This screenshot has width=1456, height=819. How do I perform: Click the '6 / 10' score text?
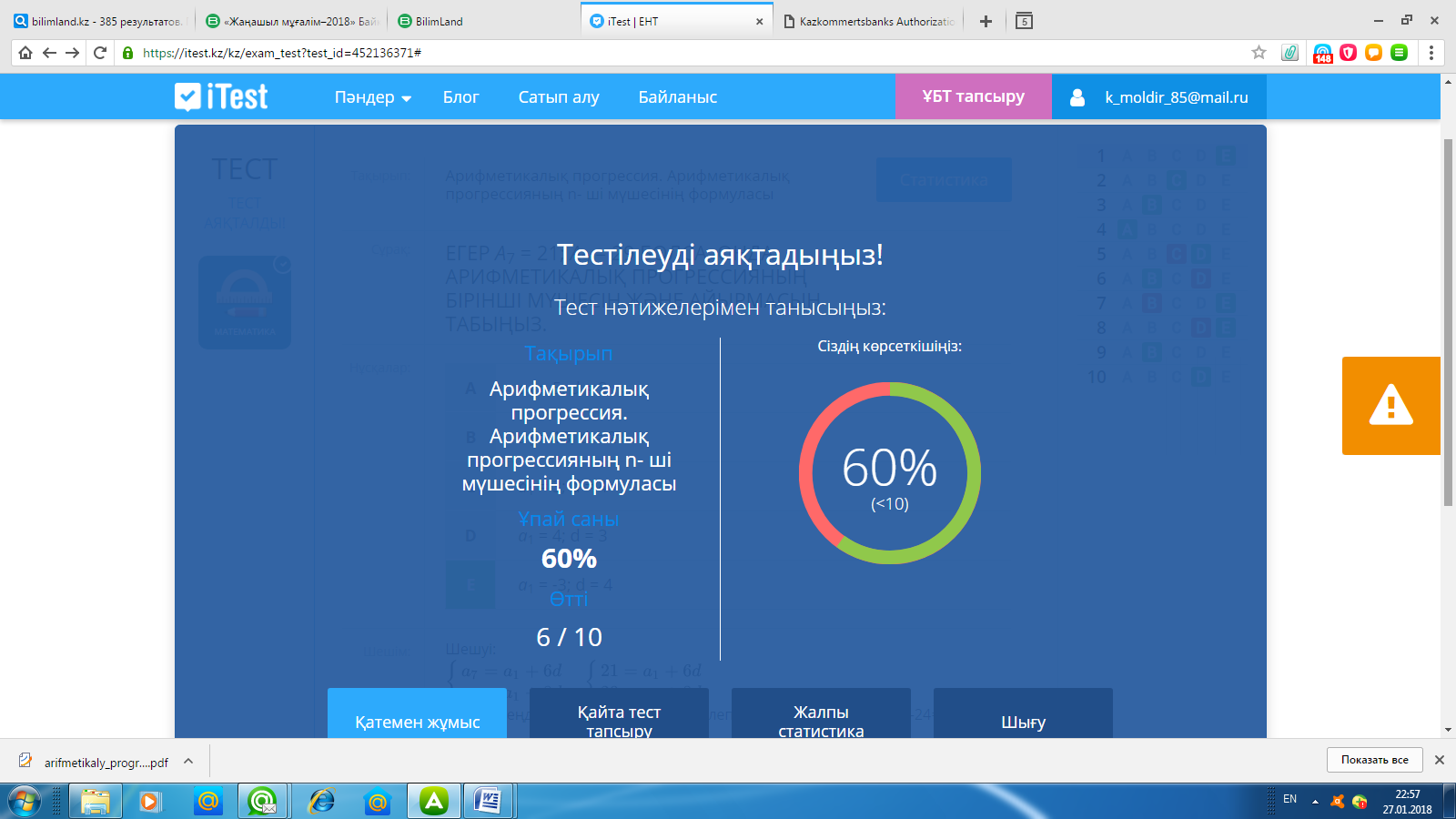570,637
